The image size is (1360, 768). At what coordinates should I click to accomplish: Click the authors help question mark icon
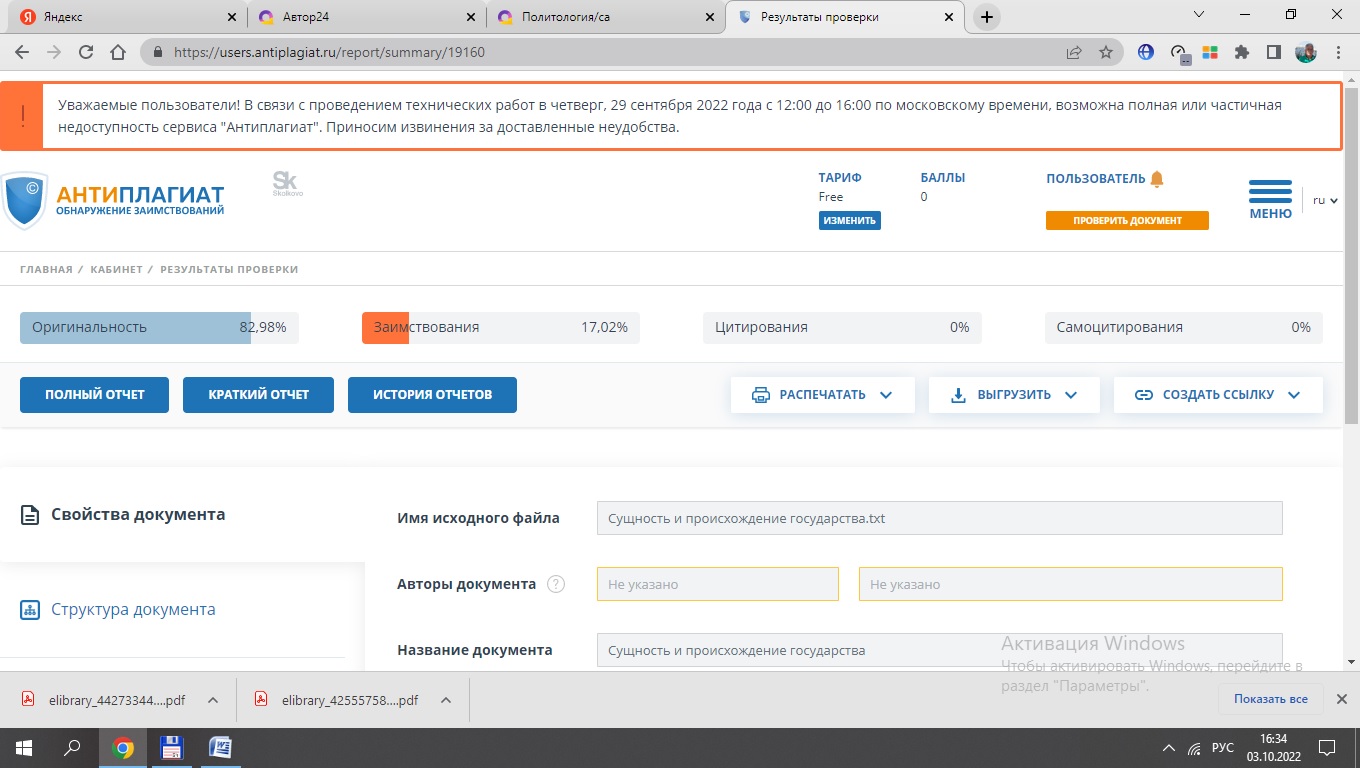[x=556, y=584]
